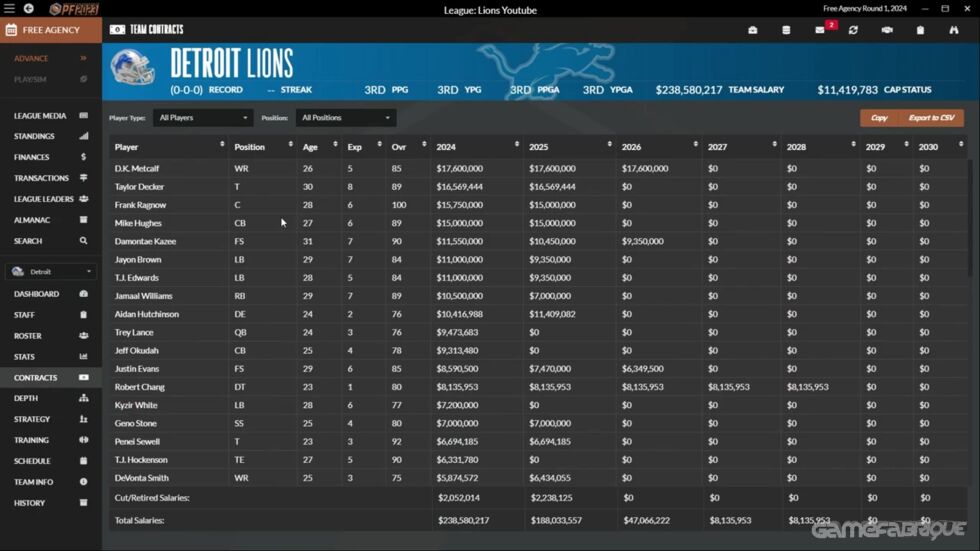Open Penei Sewell player link
This screenshot has width=980, height=551.
[x=138, y=442]
